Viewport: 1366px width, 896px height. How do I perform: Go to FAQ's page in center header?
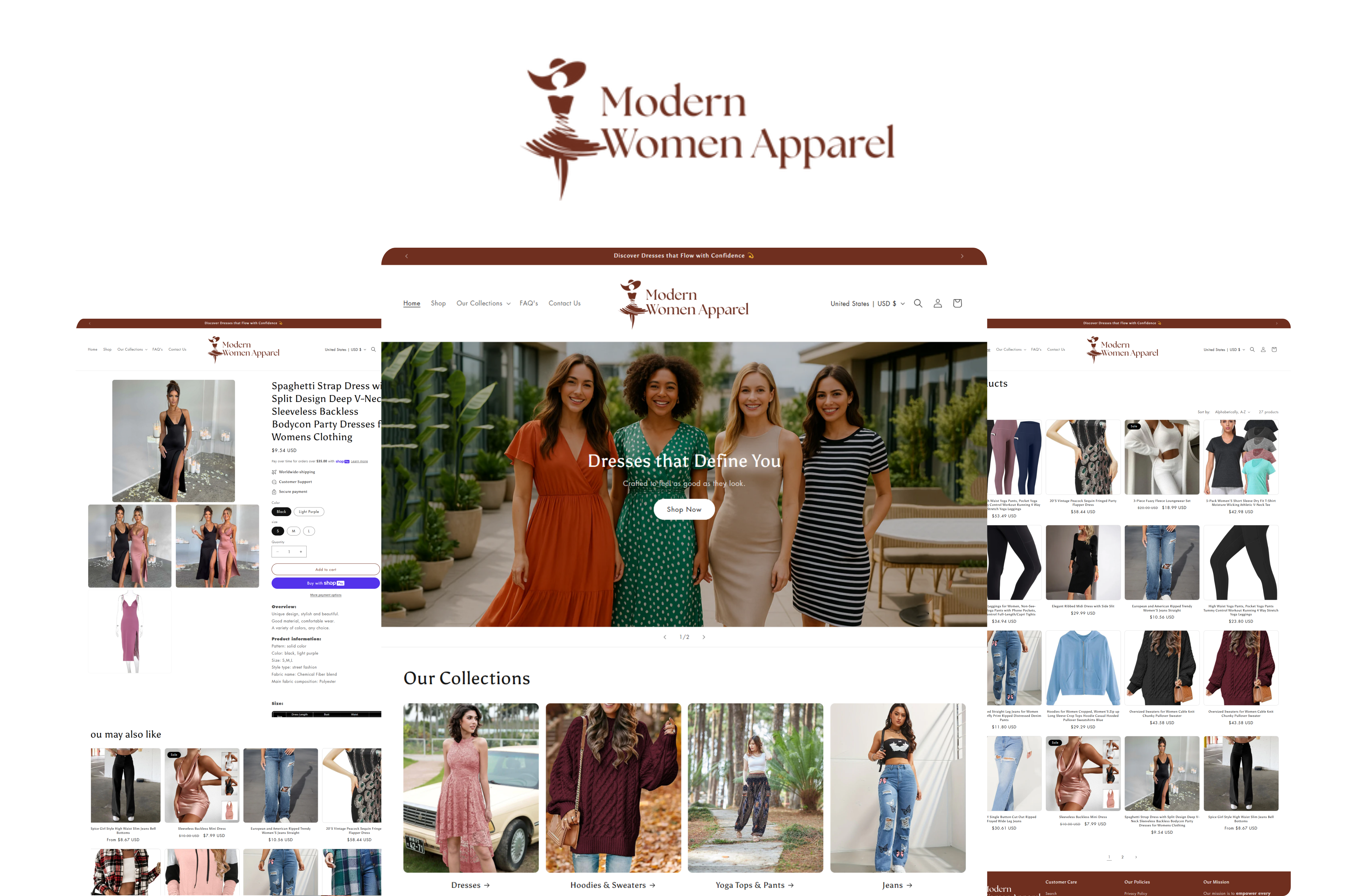(529, 303)
